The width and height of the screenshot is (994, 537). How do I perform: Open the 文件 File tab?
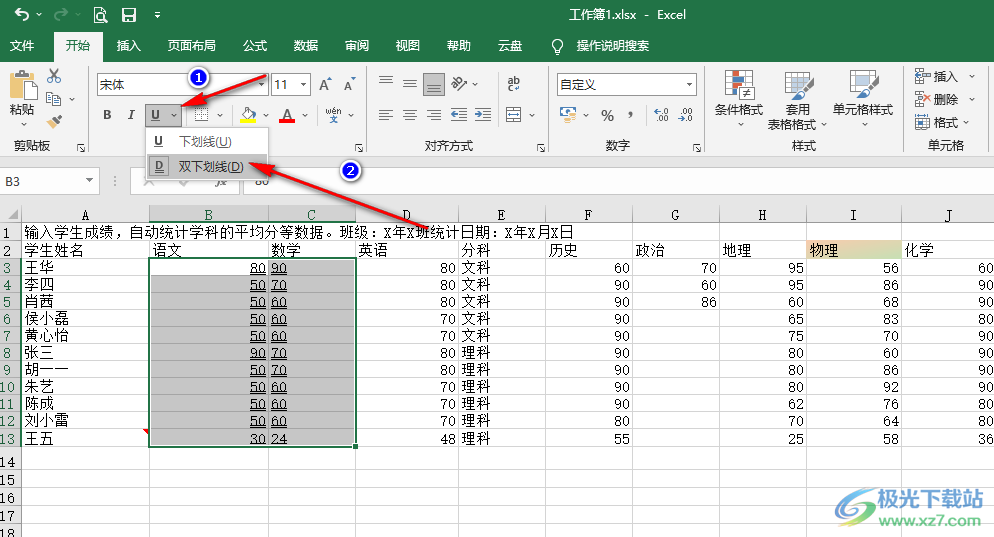point(22,46)
